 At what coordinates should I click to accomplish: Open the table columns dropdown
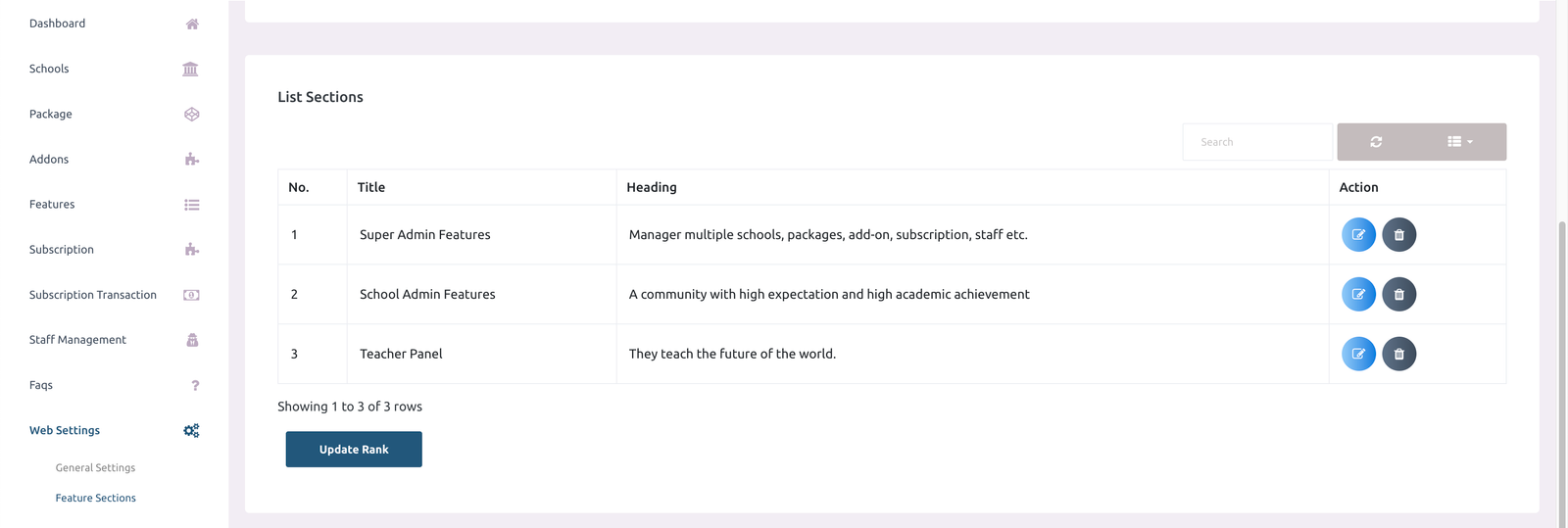[x=1459, y=142]
